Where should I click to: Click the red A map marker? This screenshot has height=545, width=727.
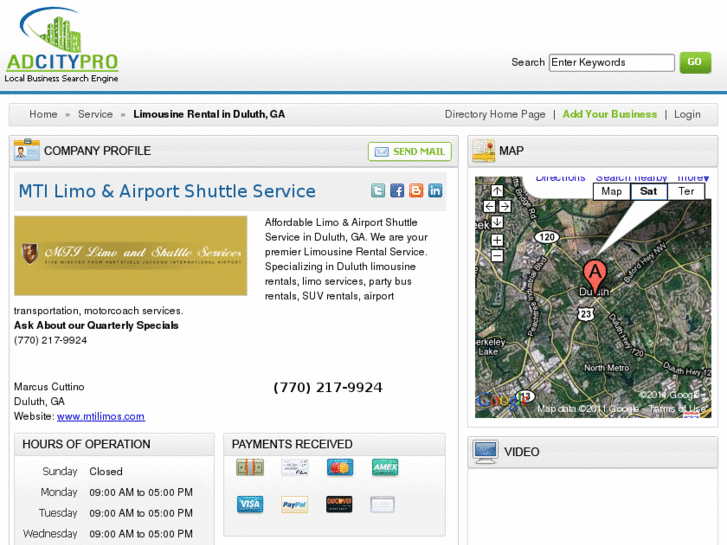595,275
